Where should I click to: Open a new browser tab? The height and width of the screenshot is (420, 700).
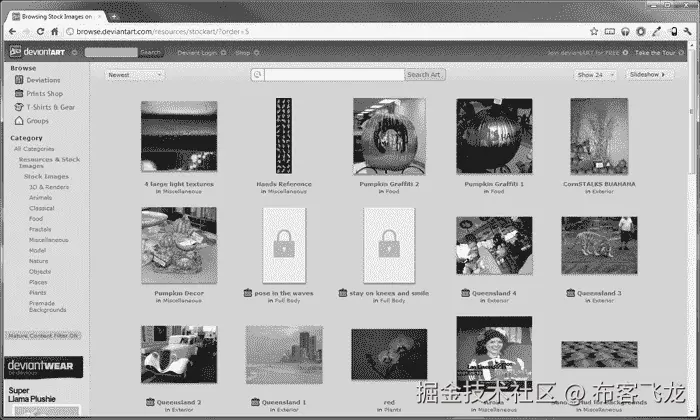click(x=114, y=17)
